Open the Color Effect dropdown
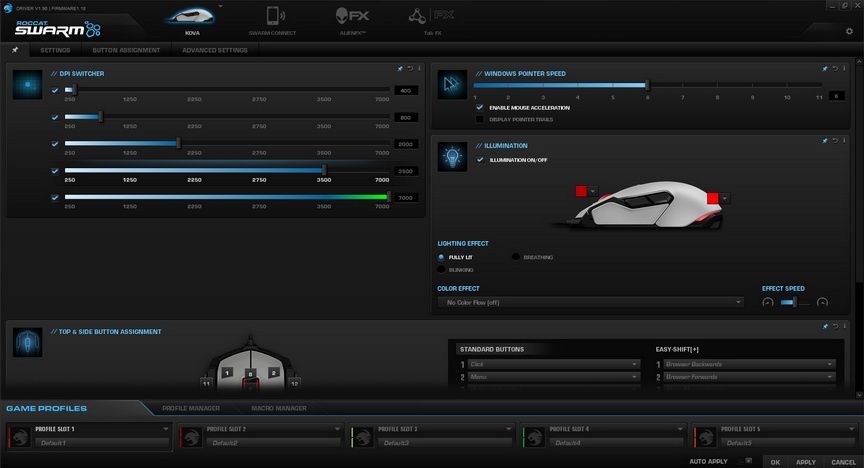Screen dimensions: 864x468 point(591,302)
